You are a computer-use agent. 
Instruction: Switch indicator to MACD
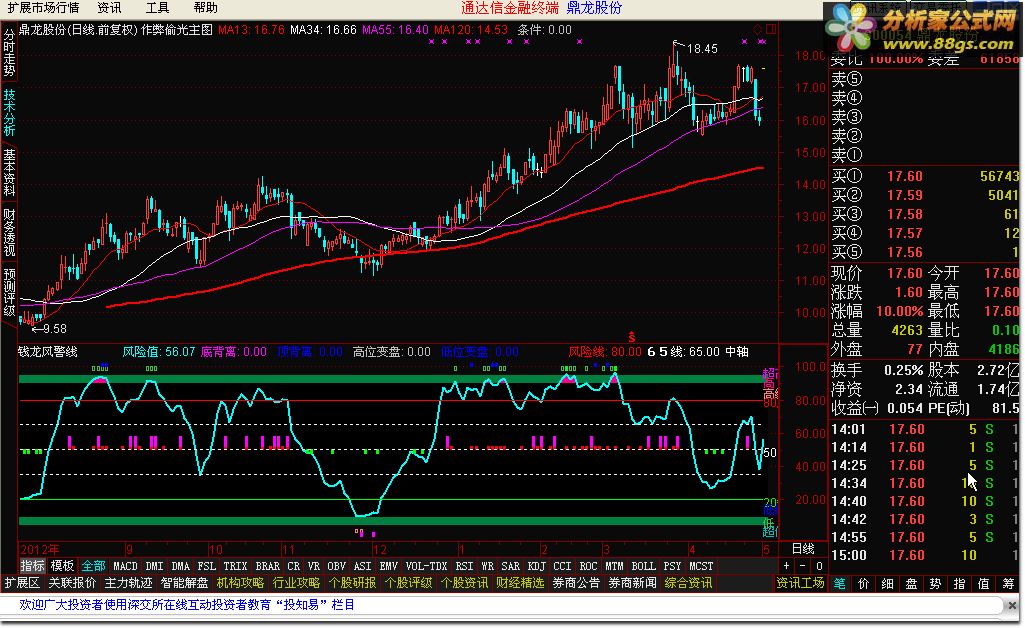point(126,566)
